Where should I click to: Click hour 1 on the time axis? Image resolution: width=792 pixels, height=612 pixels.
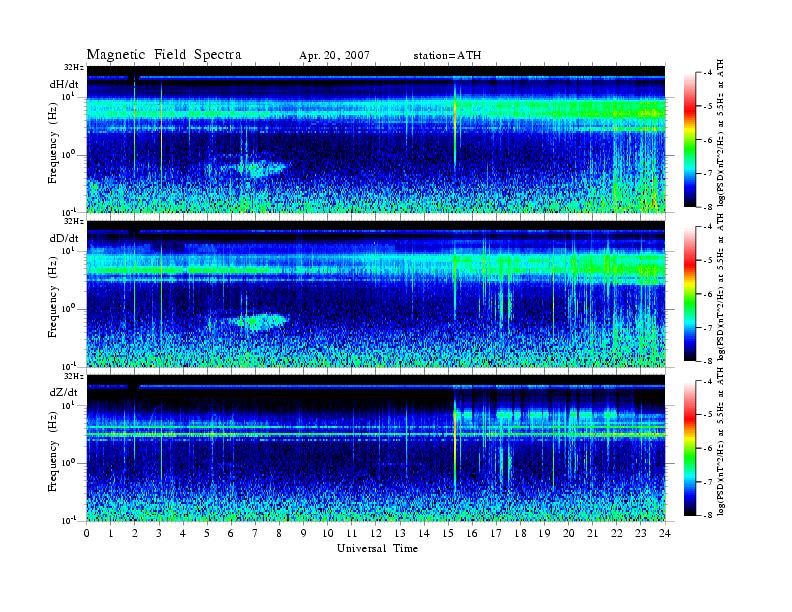click(x=111, y=534)
